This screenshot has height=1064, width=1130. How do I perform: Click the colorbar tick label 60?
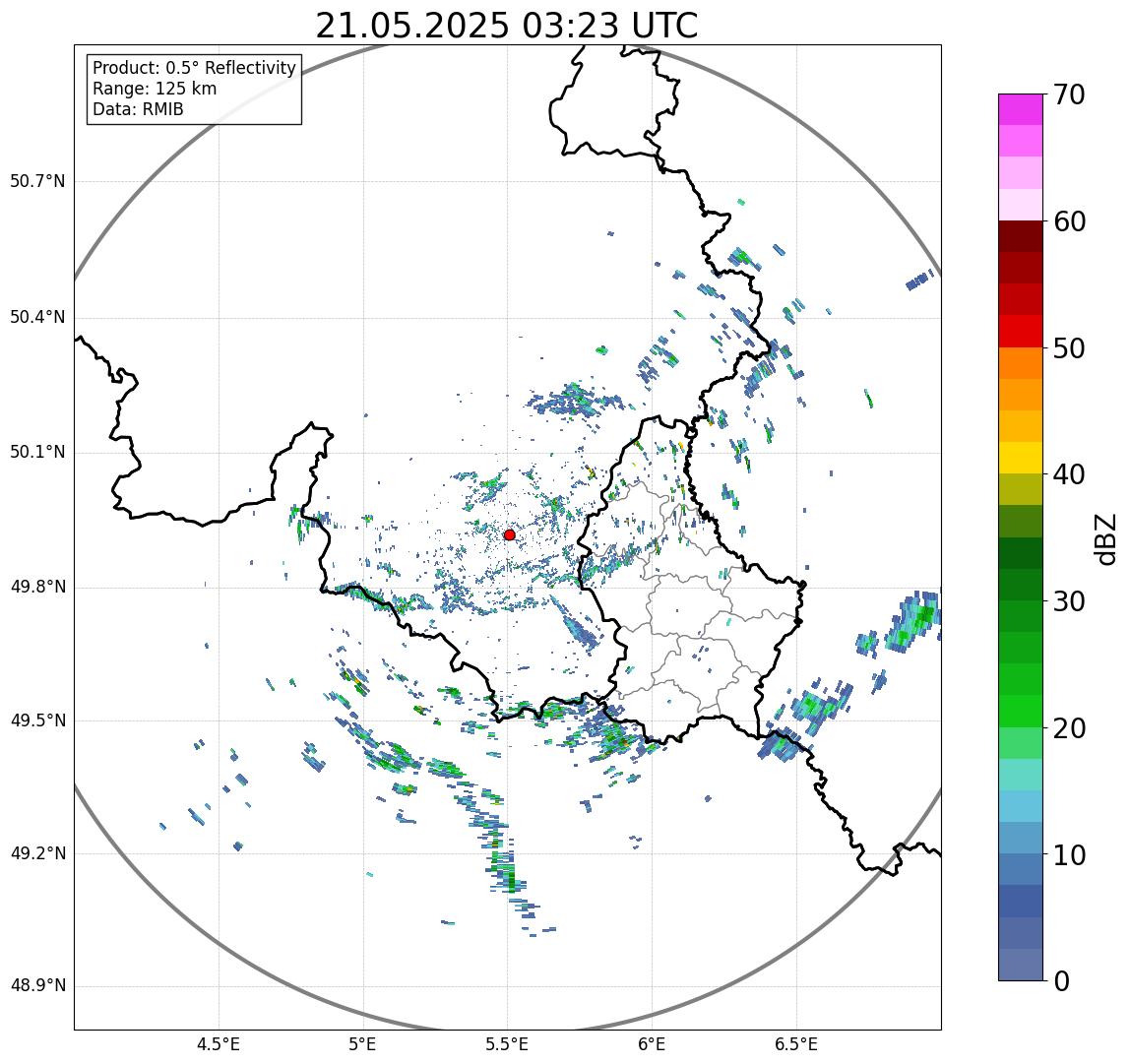pyautogui.click(x=1069, y=222)
